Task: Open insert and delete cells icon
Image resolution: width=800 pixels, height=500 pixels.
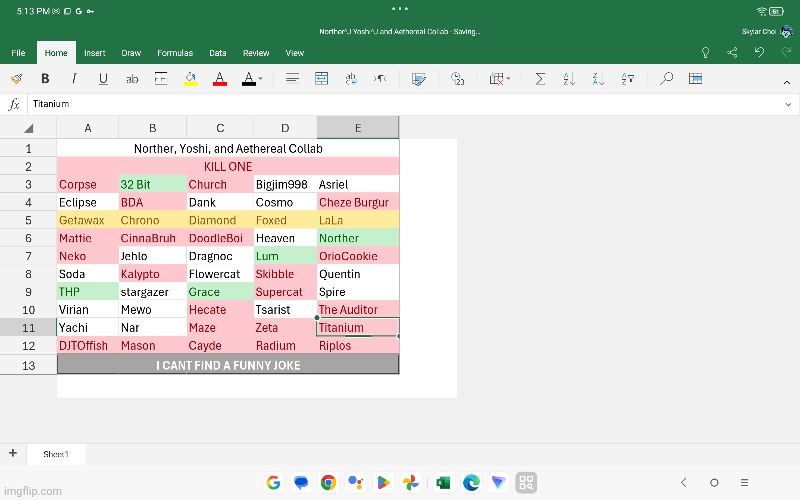Action: 496,79
